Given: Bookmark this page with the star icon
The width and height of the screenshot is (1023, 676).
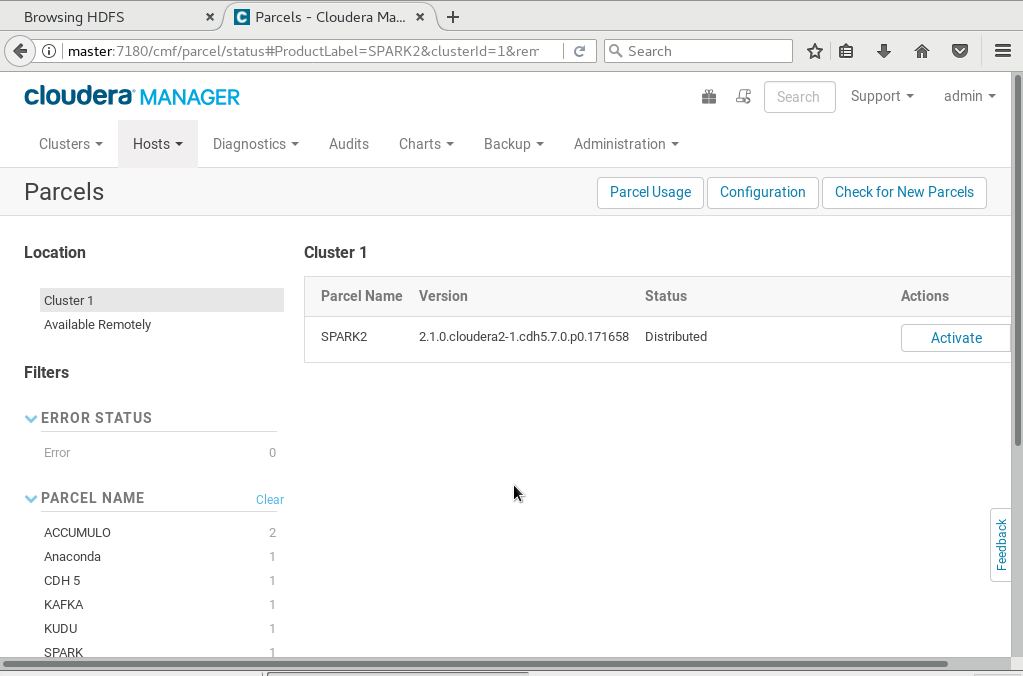Looking at the screenshot, I should pos(815,51).
